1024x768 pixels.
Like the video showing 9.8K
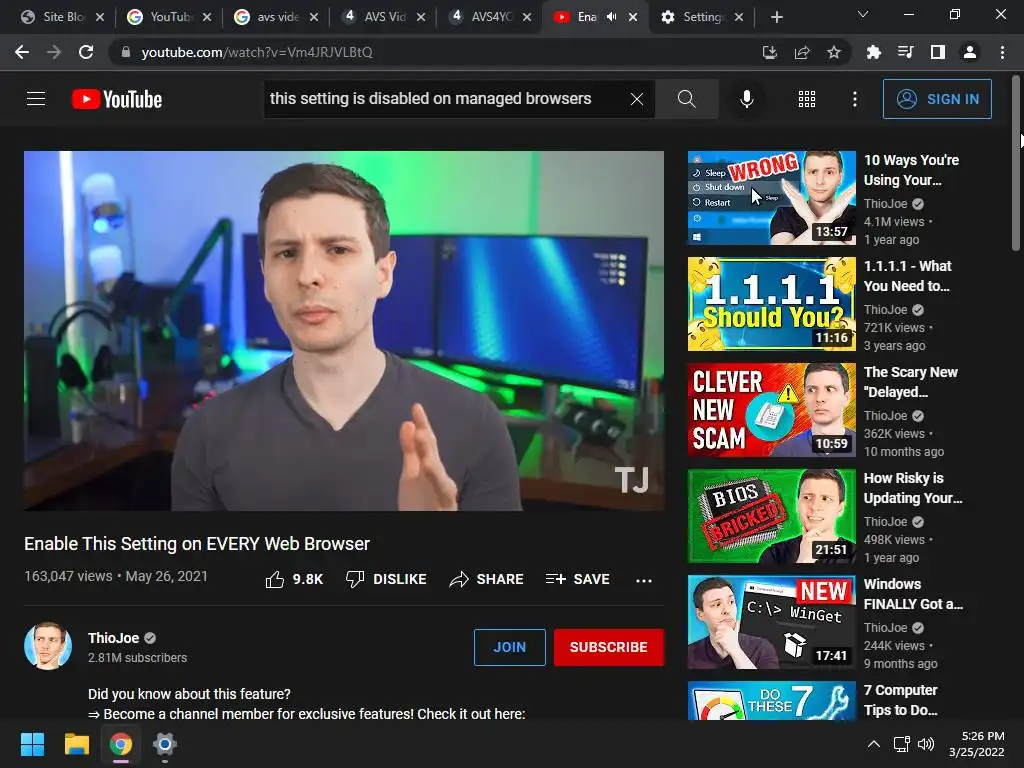tap(294, 579)
